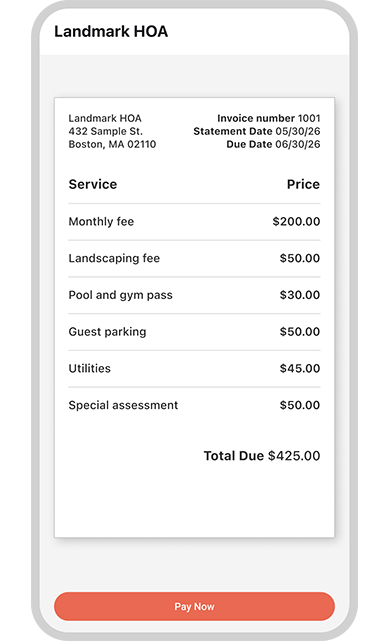Select the Service column header

(x=93, y=184)
